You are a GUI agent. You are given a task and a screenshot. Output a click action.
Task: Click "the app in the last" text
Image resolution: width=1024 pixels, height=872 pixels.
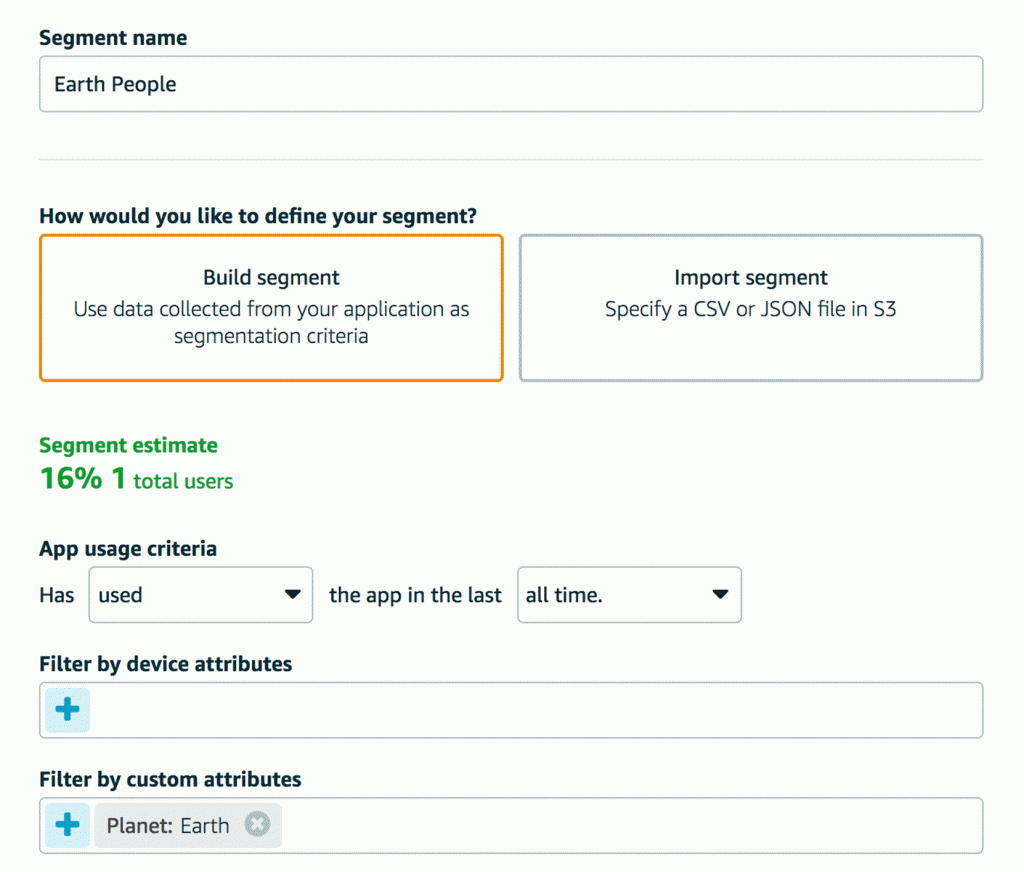[x=415, y=595]
